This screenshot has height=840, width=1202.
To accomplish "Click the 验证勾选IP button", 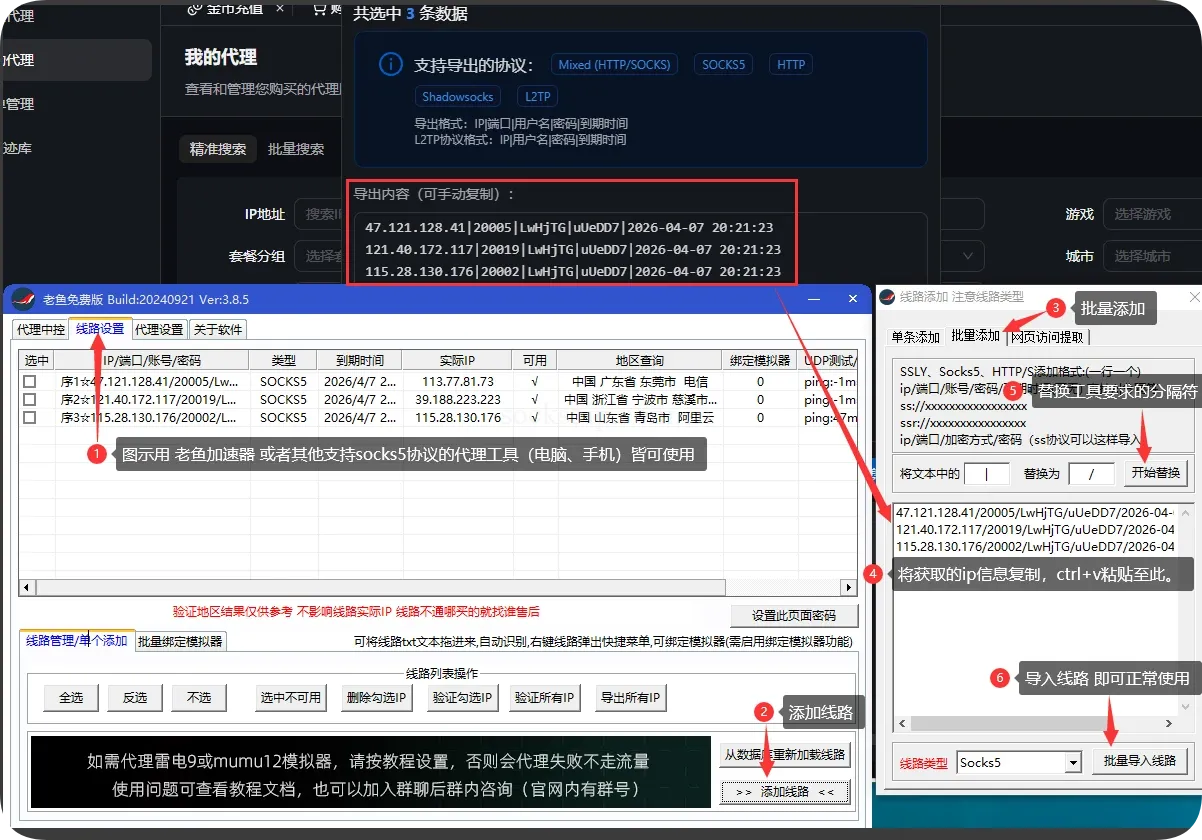I will coord(461,698).
